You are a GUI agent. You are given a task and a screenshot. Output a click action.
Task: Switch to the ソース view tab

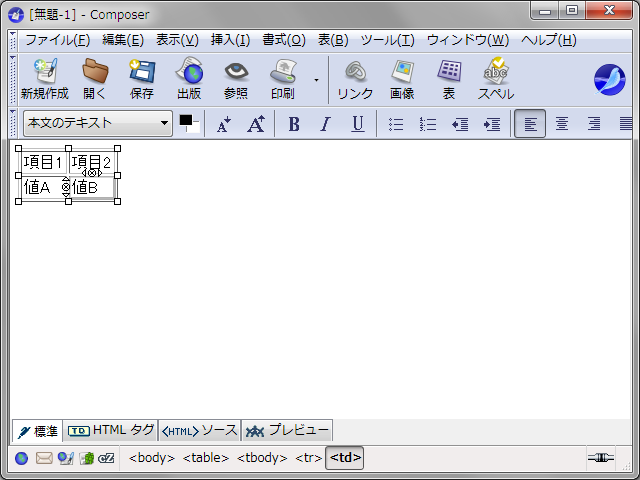click(x=200, y=431)
